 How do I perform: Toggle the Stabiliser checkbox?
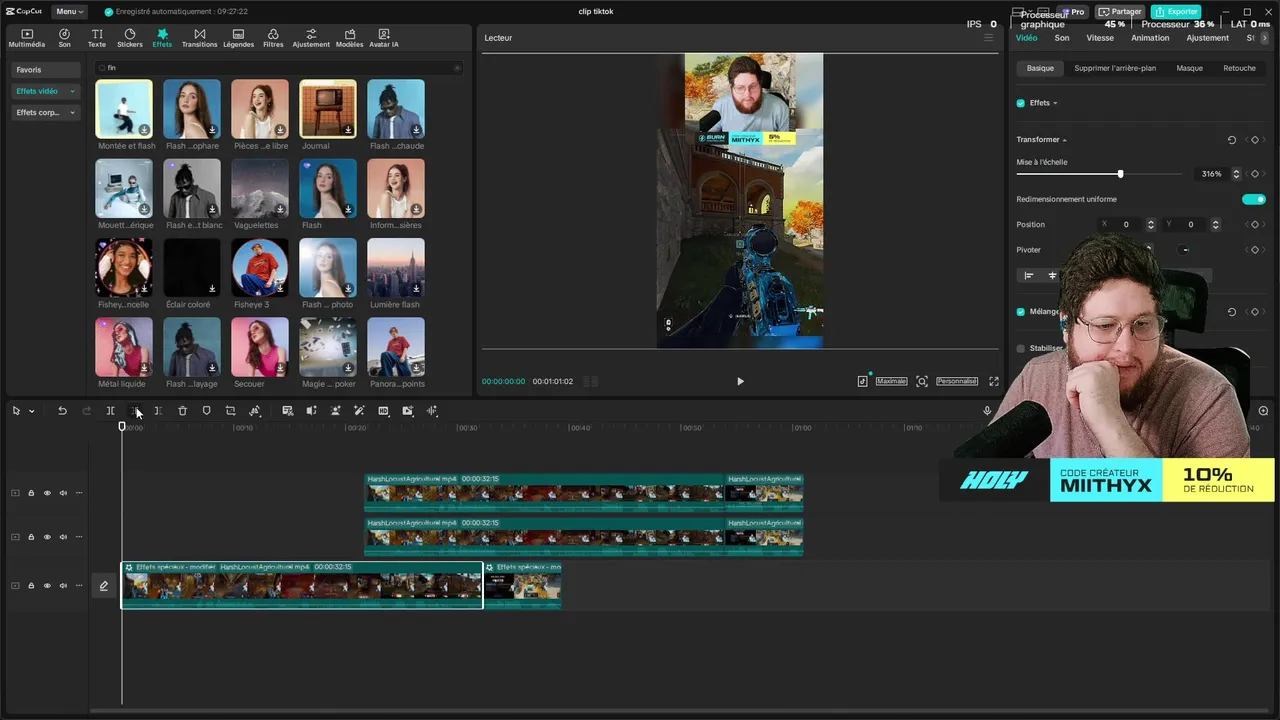pyautogui.click(x=1021, y=348)
